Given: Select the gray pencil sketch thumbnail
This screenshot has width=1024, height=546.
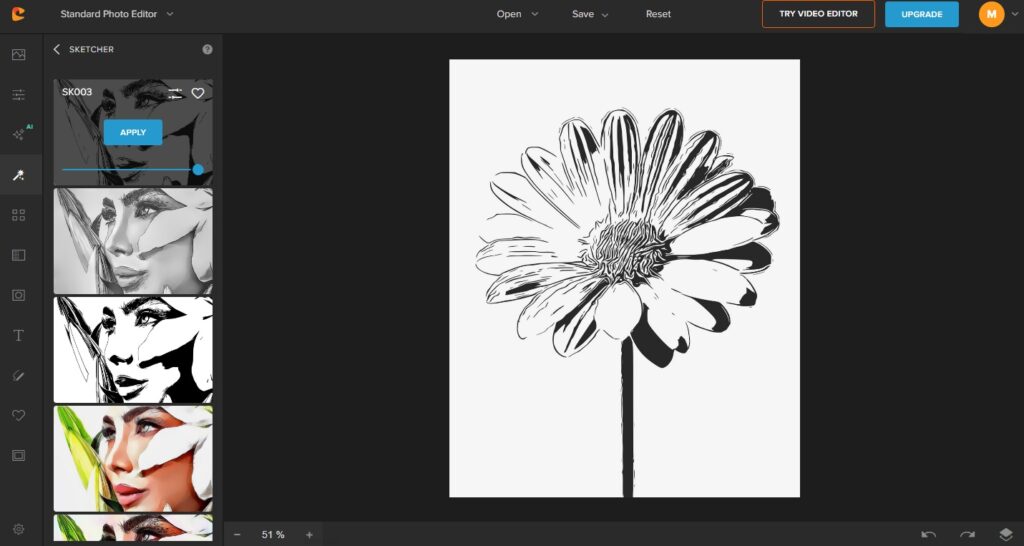Looking at the screenshot, I should 133,241.
